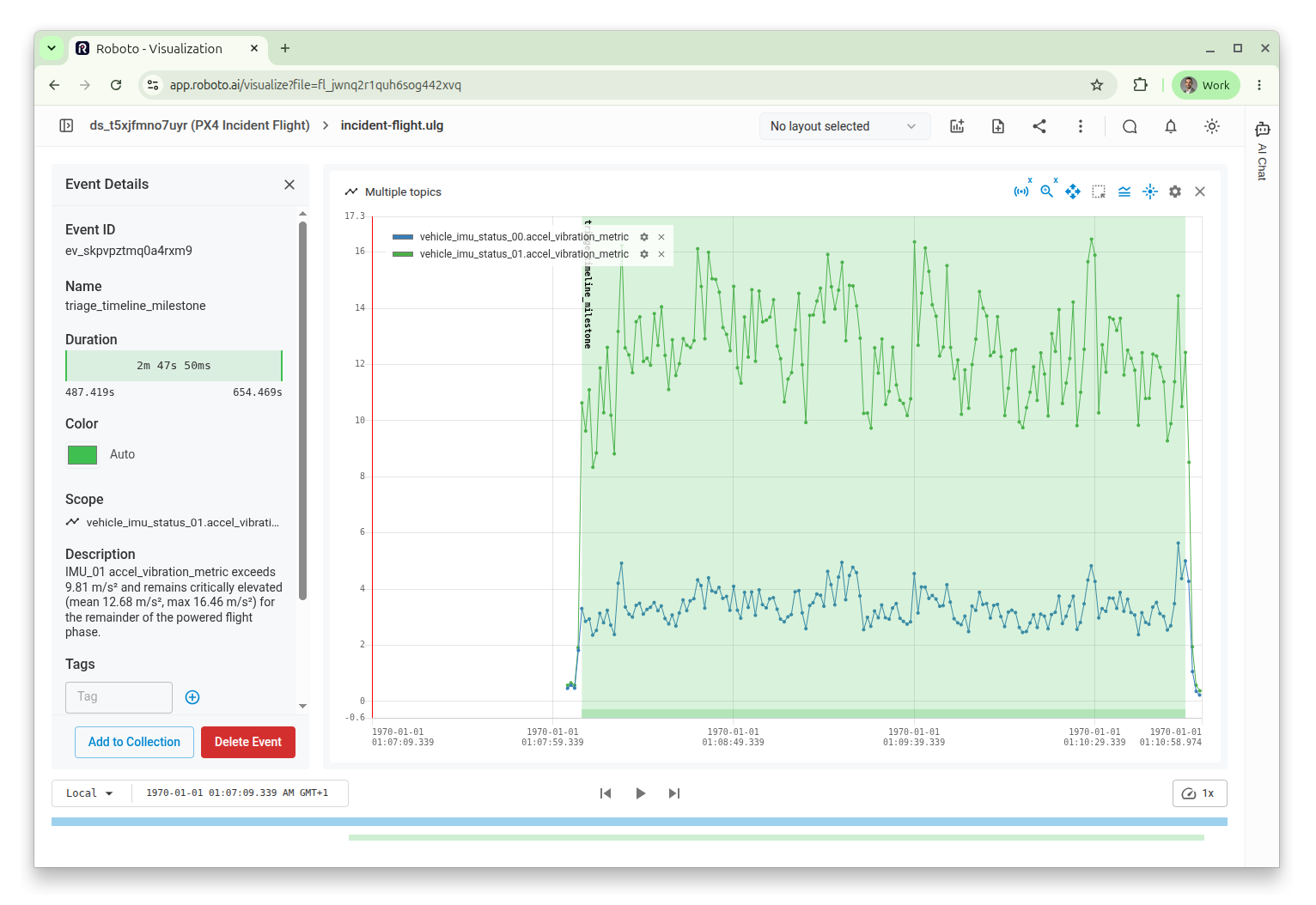The image size is (1316, 905).
Task: Click the red Delete Event button
Action: click(248, 742)
